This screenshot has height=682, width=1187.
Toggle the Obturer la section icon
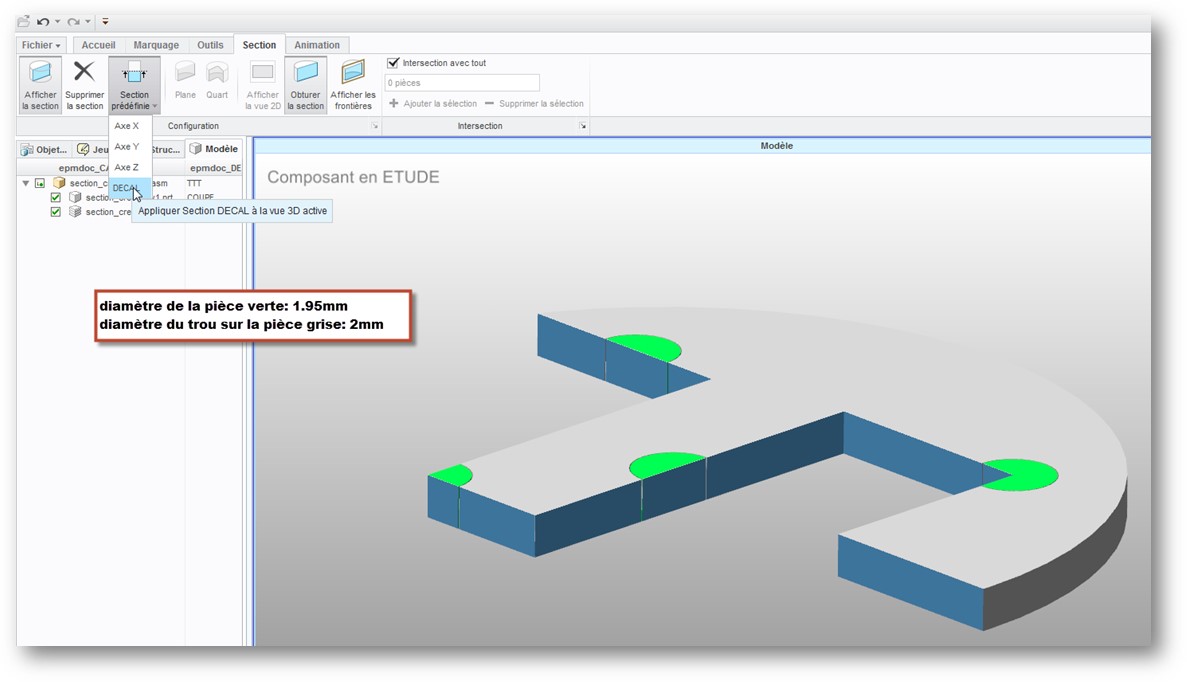[305, 74]
